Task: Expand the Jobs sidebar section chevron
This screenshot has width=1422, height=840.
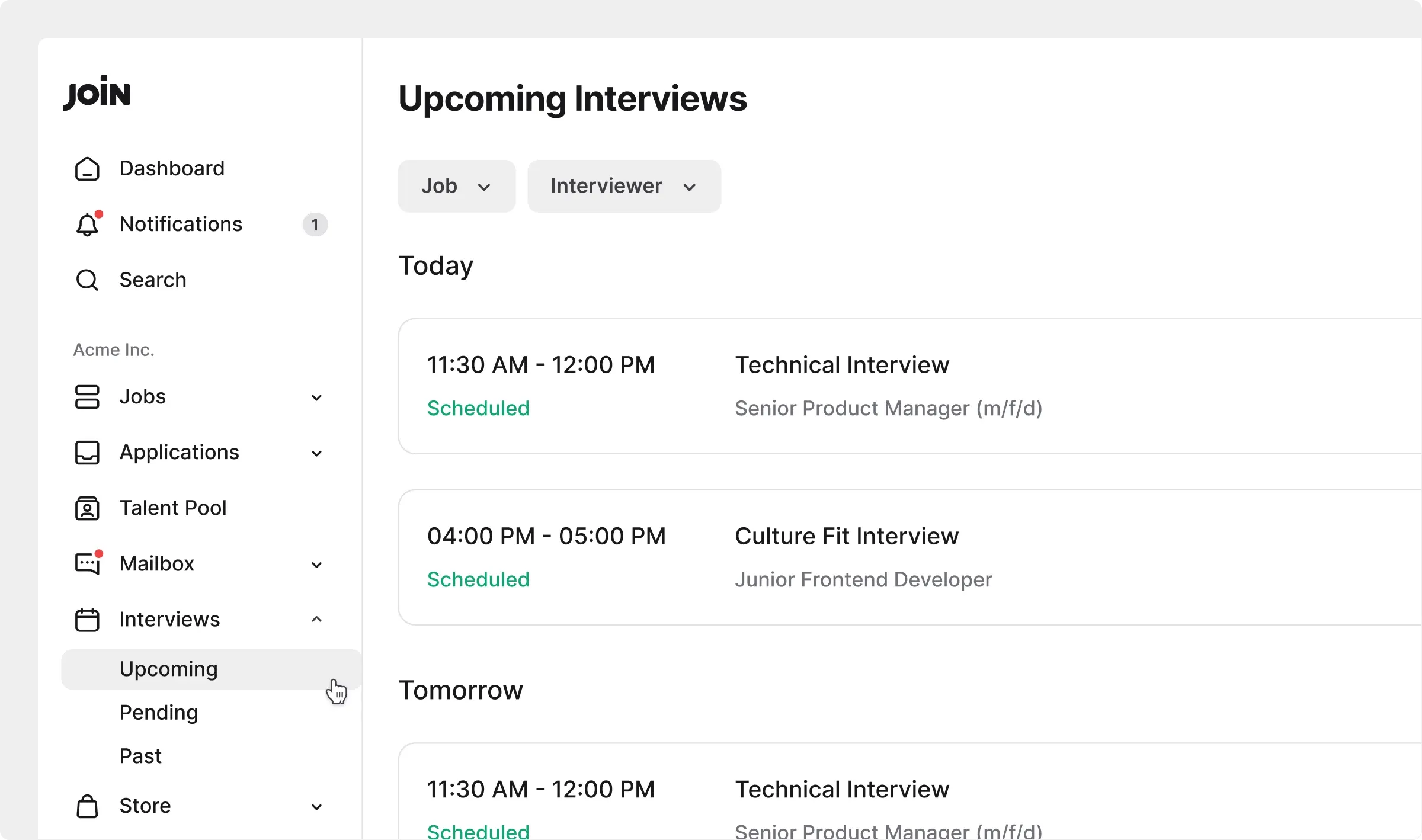Action: [317, 397]
